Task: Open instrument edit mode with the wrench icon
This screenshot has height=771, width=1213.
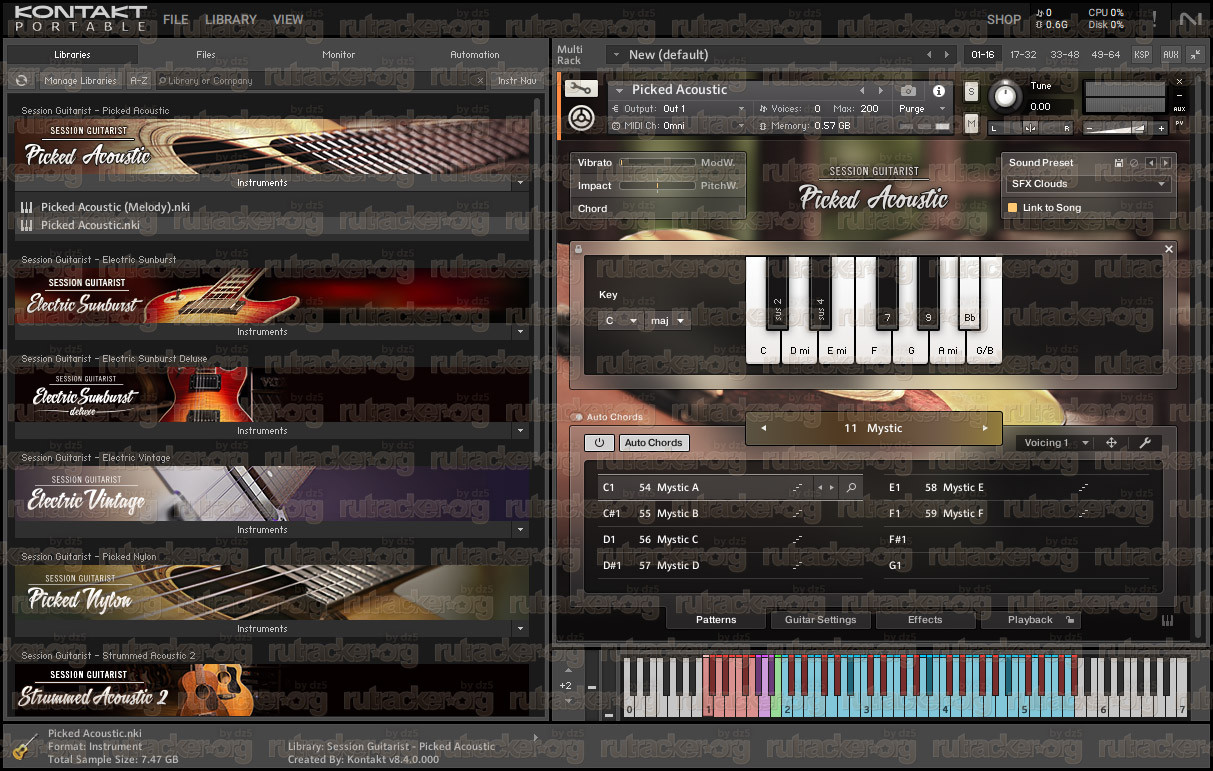Action: [579, 89]
